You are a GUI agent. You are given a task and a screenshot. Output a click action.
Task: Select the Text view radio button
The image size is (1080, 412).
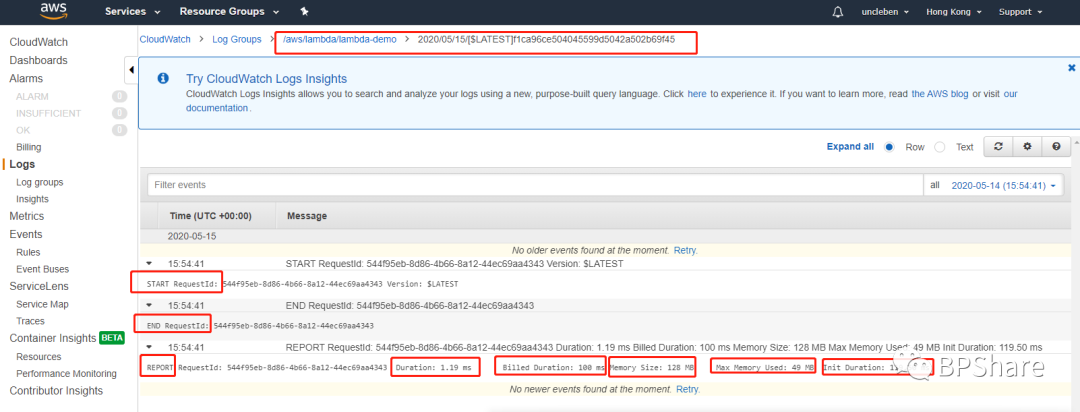point(939,147)
